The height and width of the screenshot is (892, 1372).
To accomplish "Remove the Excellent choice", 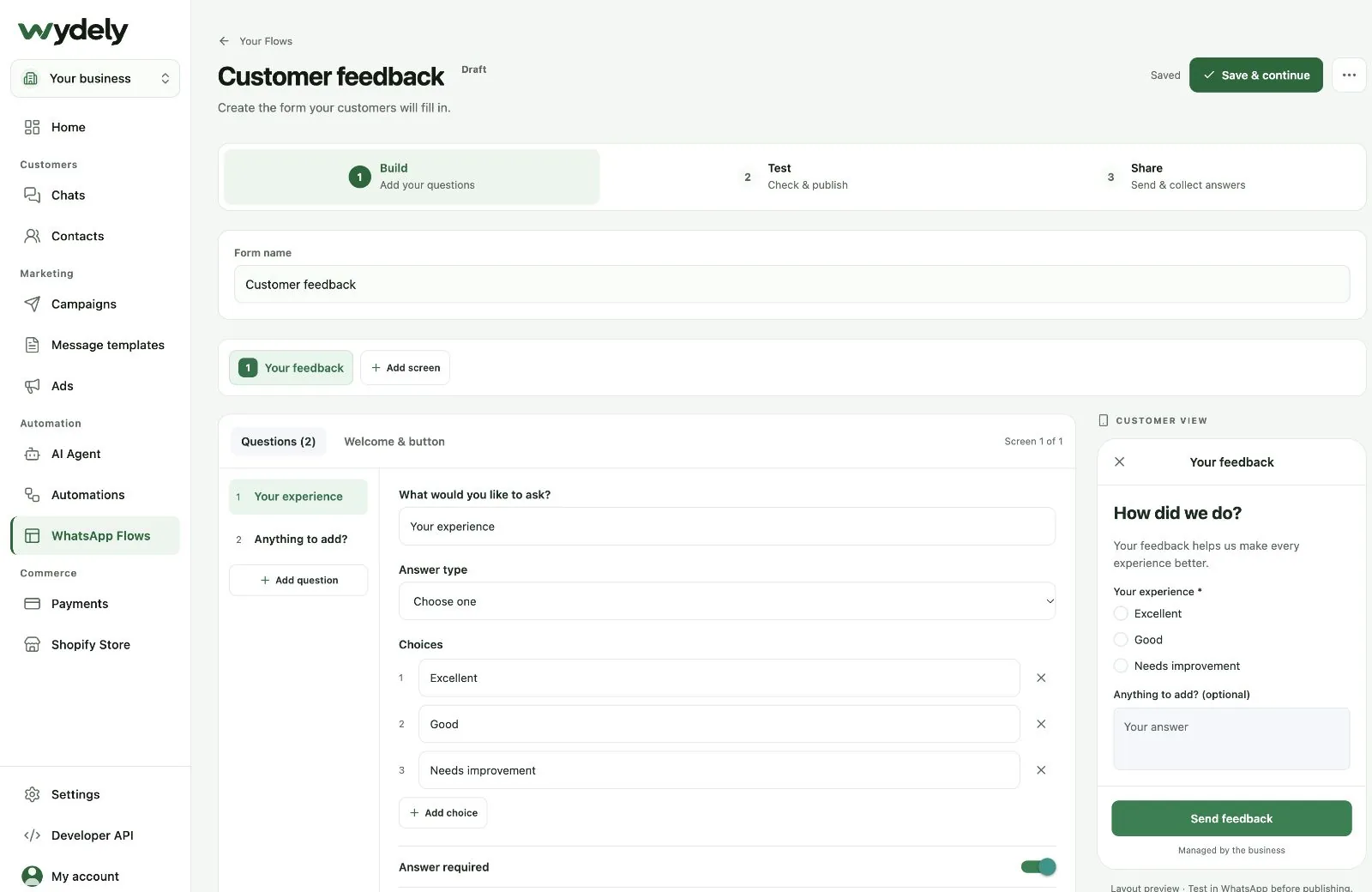I will pos(1041,678).
